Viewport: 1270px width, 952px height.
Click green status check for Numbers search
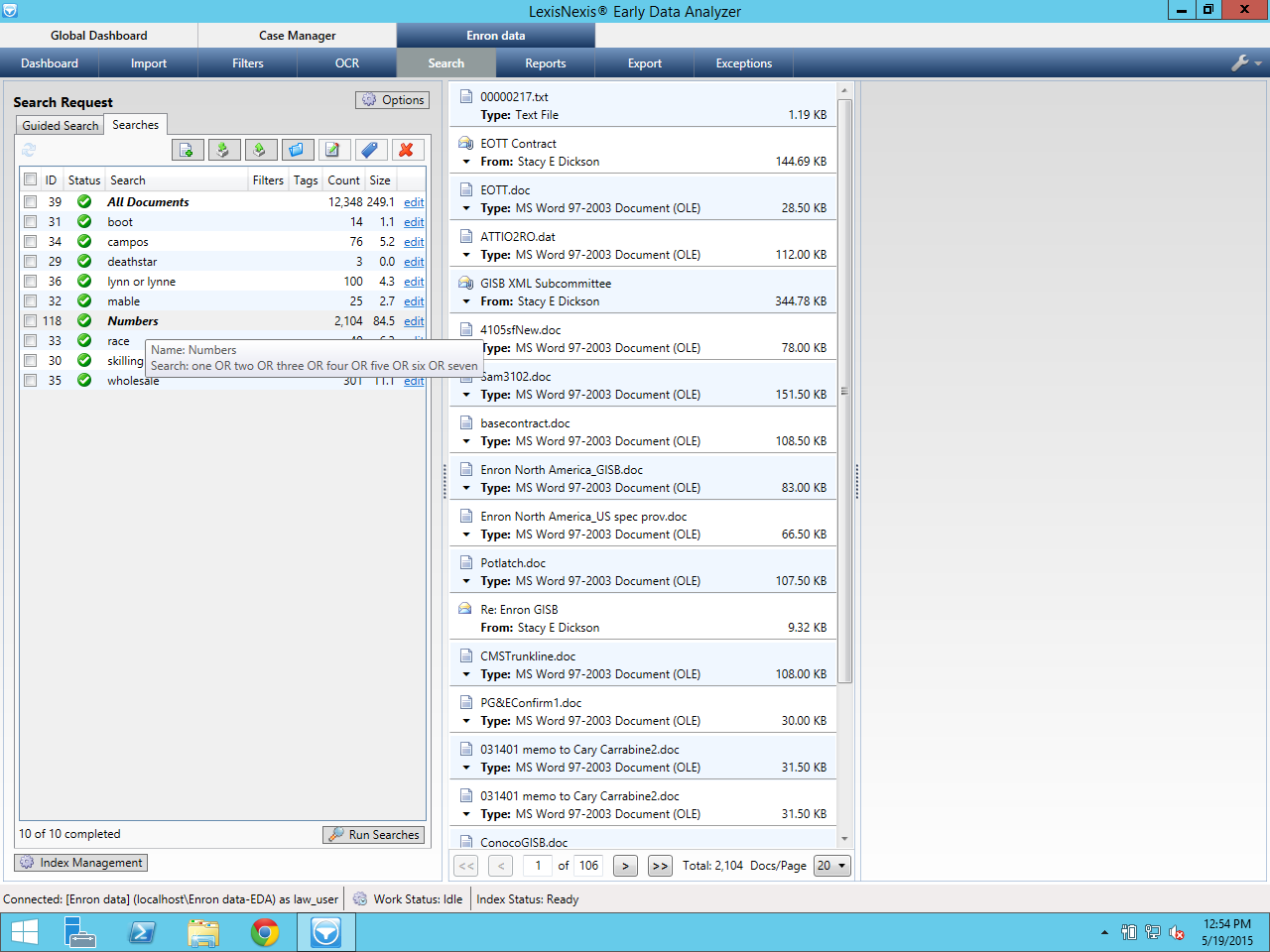84,320
